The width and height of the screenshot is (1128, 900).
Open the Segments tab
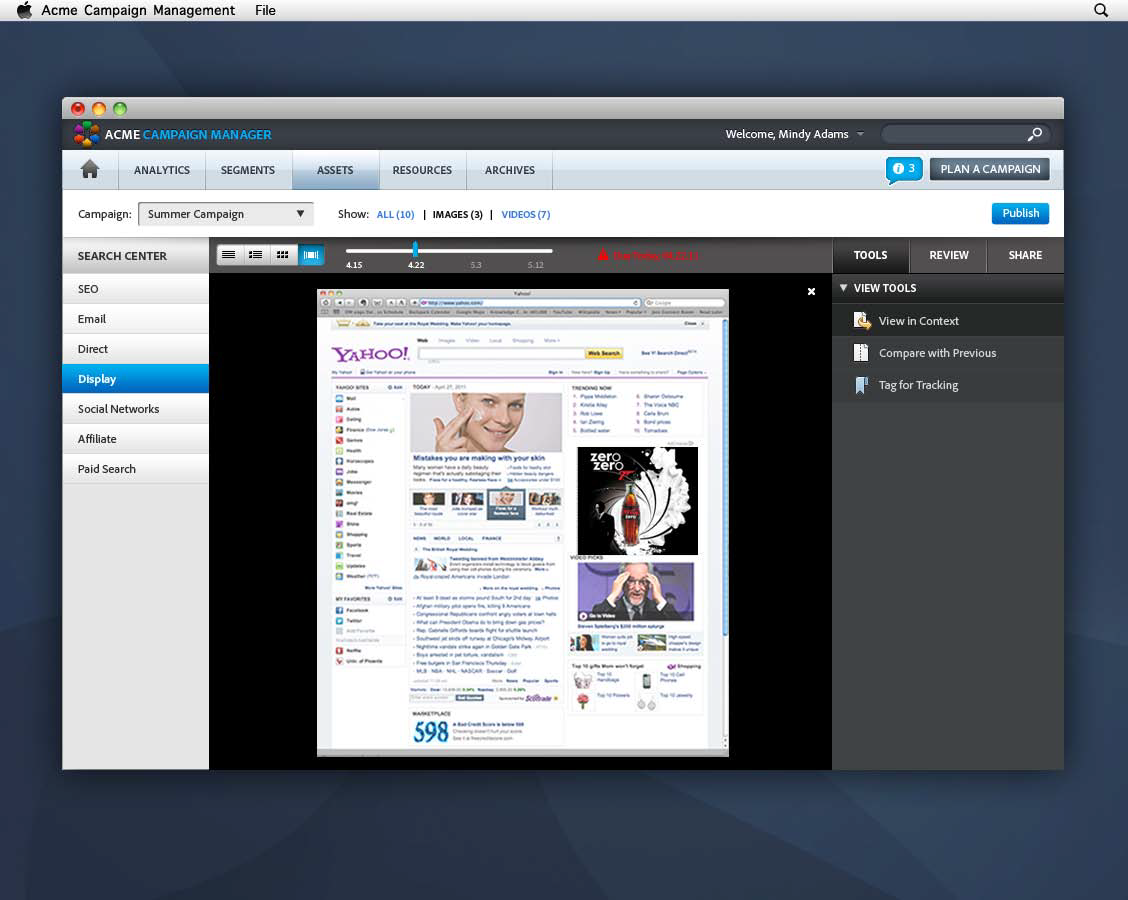(x=247, y=170)
